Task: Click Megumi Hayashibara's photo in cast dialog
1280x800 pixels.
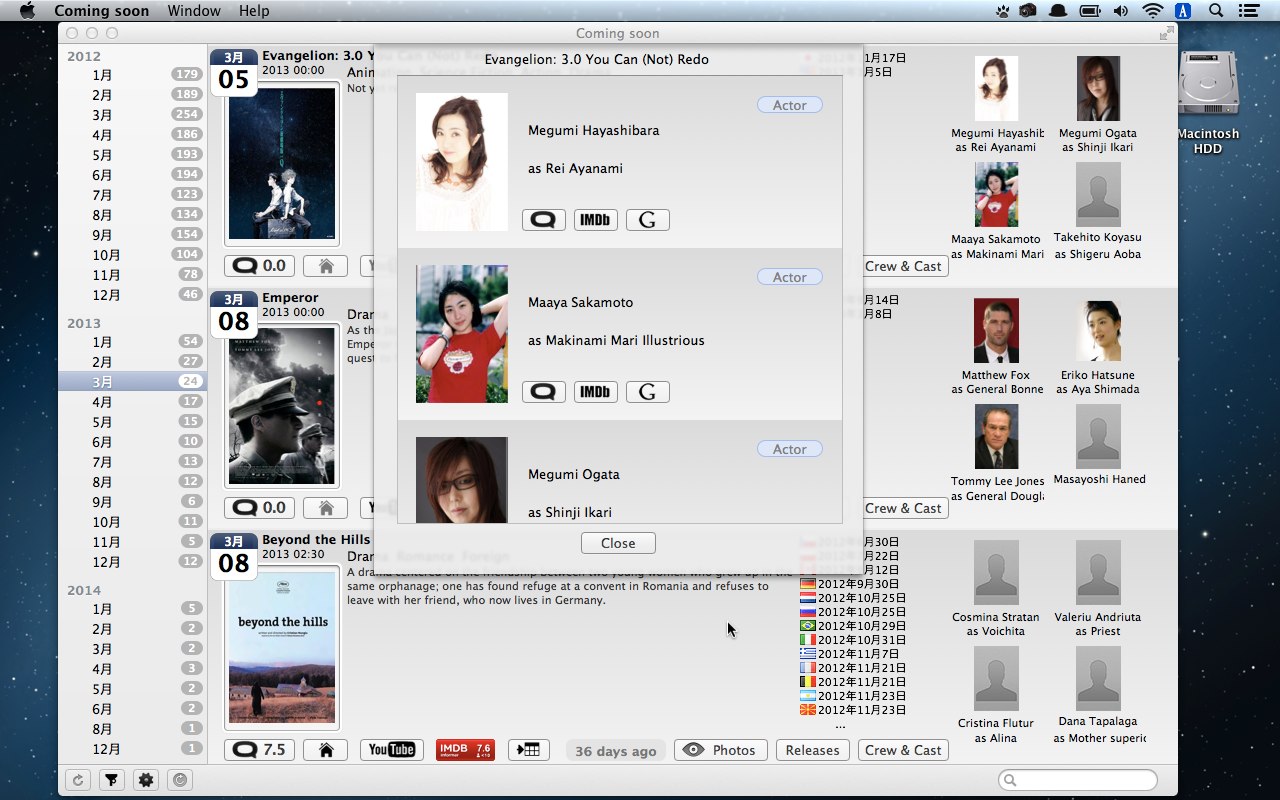Action: coord(462,162)
